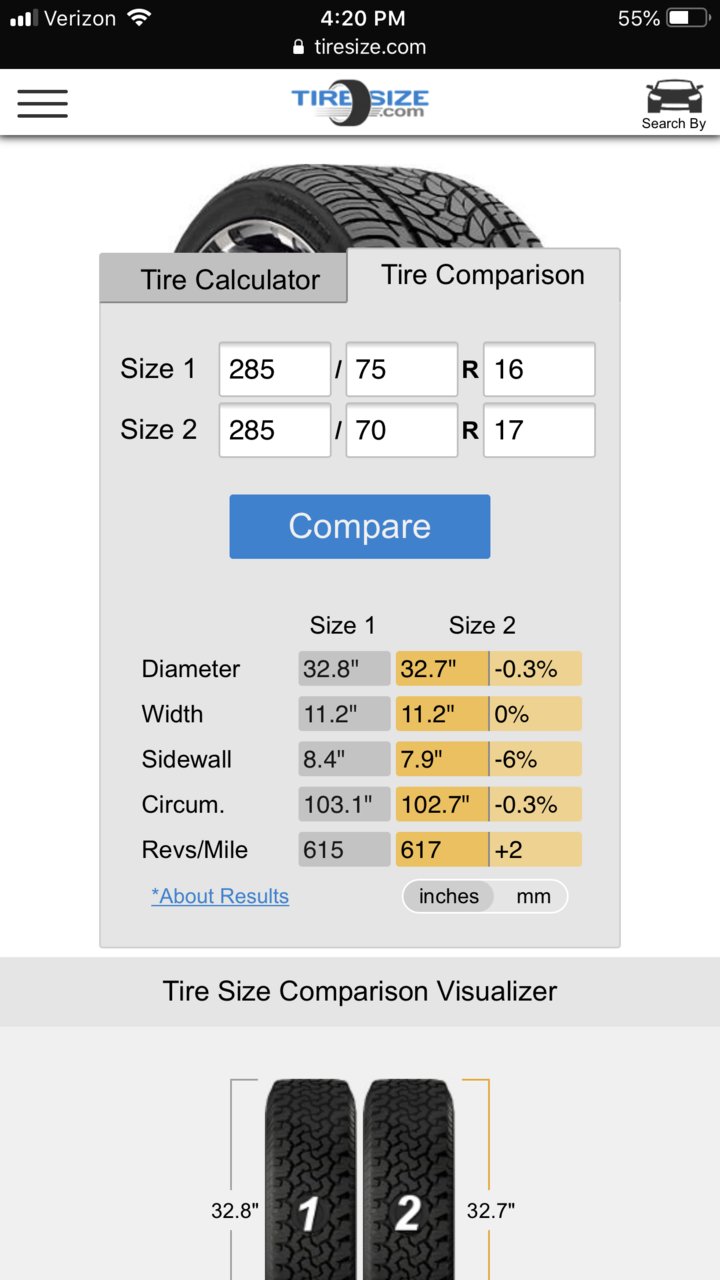This screenshot has height=1280, width=720.
Task: Edit Size 1 rim field 16
Action: (539, 369)
